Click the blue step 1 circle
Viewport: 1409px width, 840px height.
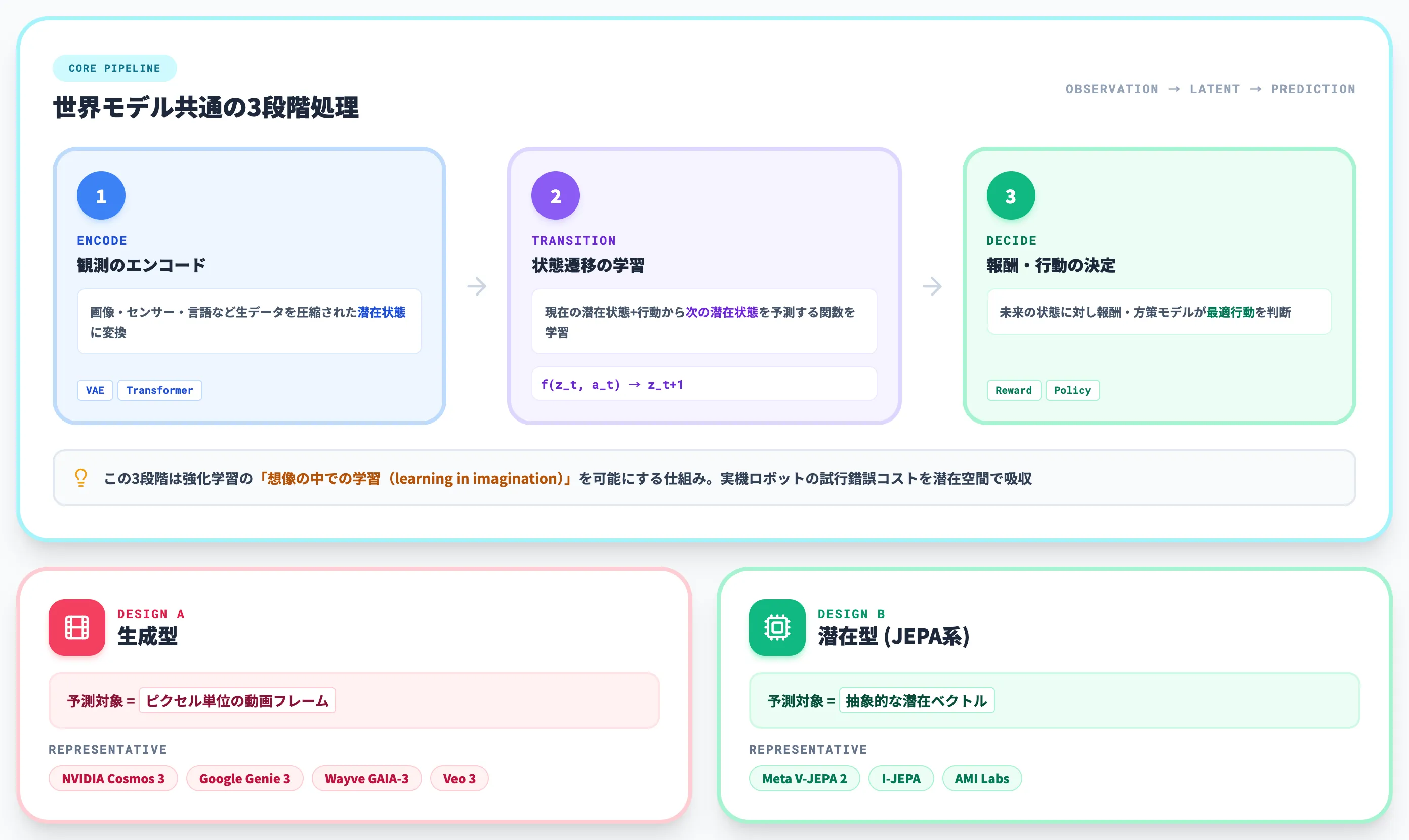point(101,195)
